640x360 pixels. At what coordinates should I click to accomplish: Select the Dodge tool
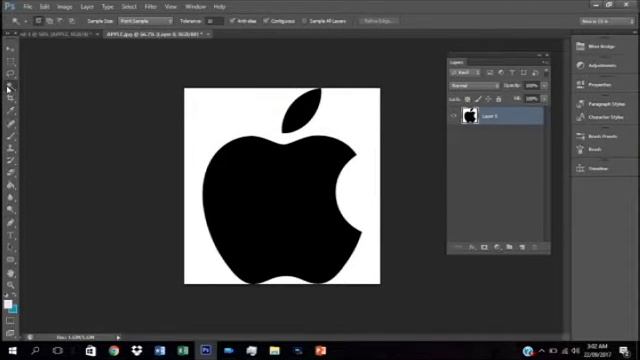pyautogui.click(x=10, y=210)
